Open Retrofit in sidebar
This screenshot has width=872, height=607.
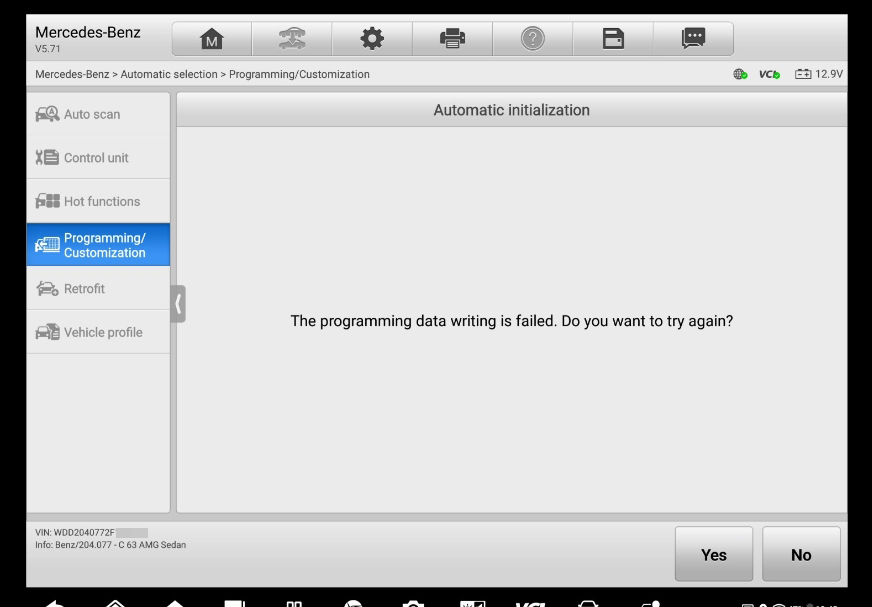[x=98, y=288]
